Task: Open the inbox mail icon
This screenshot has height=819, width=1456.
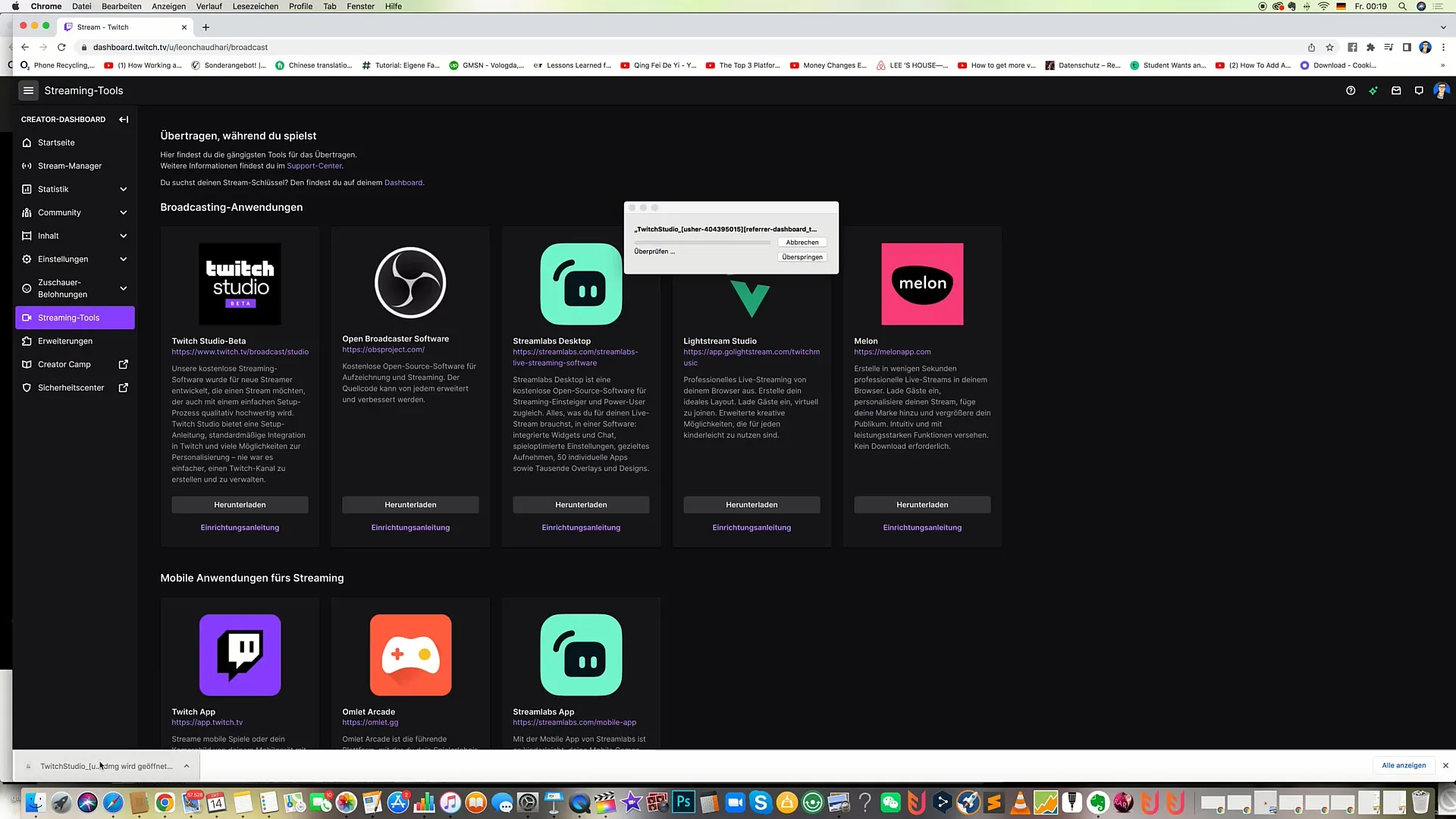Action: pos(1396,90)
